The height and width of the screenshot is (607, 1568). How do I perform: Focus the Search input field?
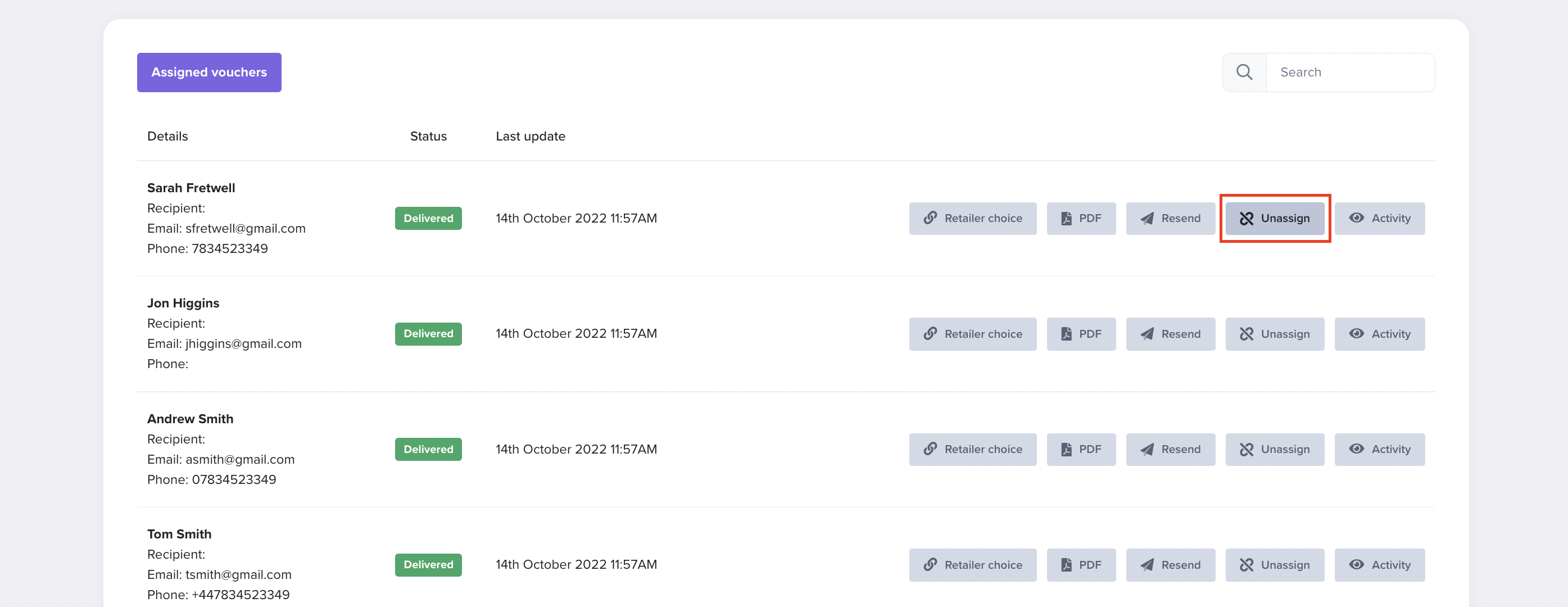point(1350,73)
